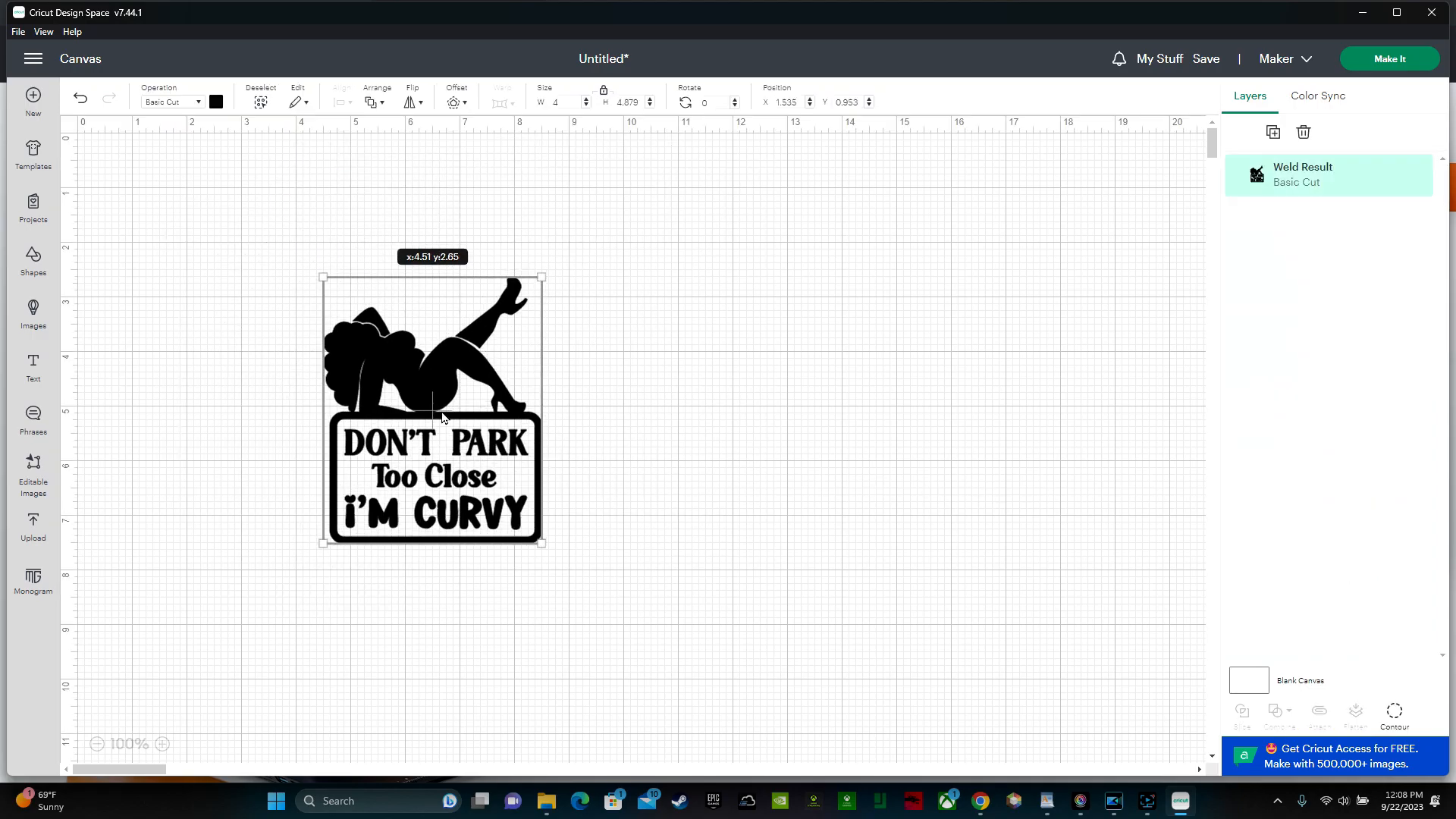This screenshot has width=1456, height=819.
Task: Click the black operation color swatch
Action: (216, 102)
